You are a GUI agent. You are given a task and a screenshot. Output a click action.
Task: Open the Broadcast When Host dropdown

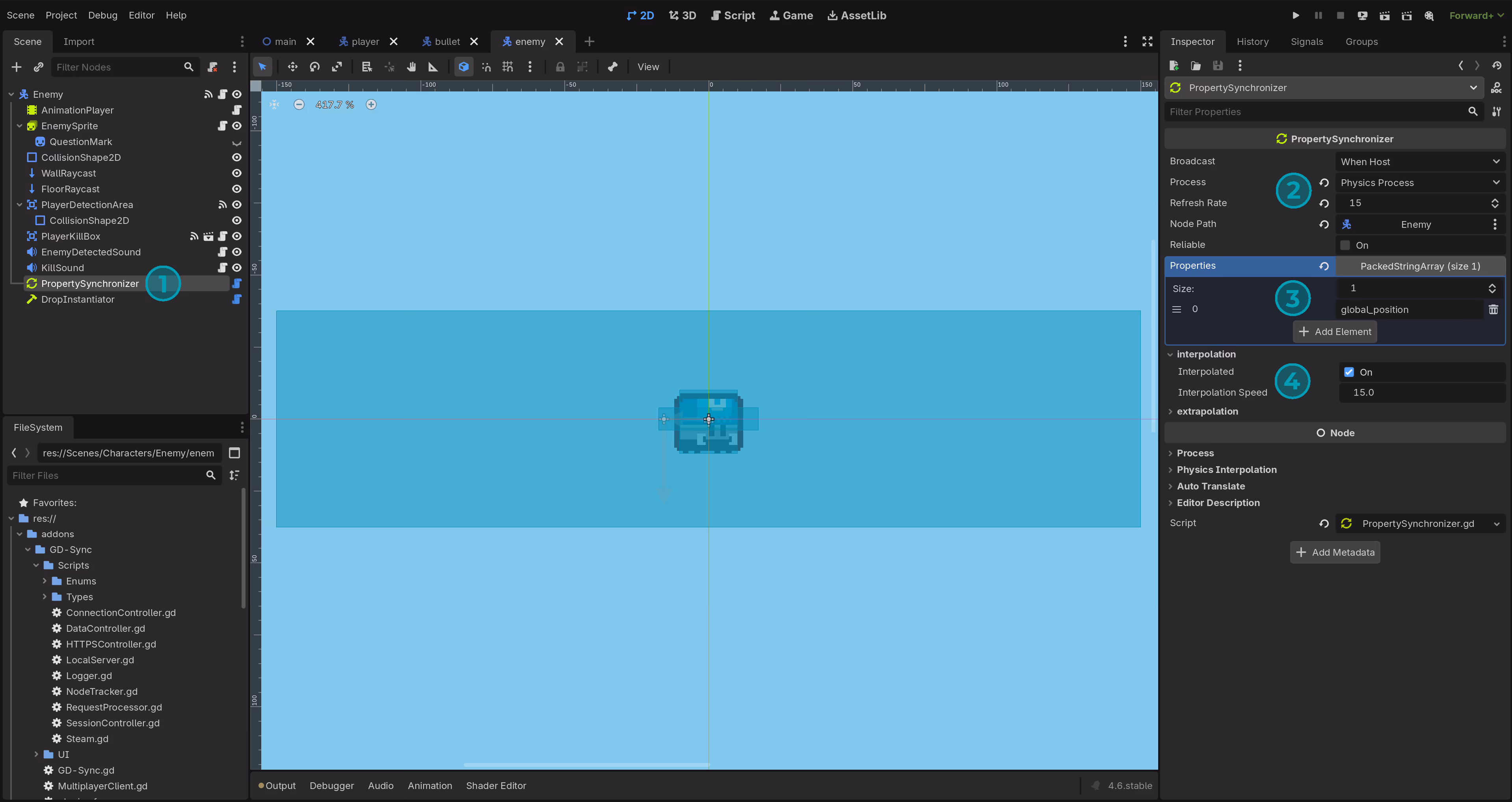pyautogui.click(x=1419, y=162)
